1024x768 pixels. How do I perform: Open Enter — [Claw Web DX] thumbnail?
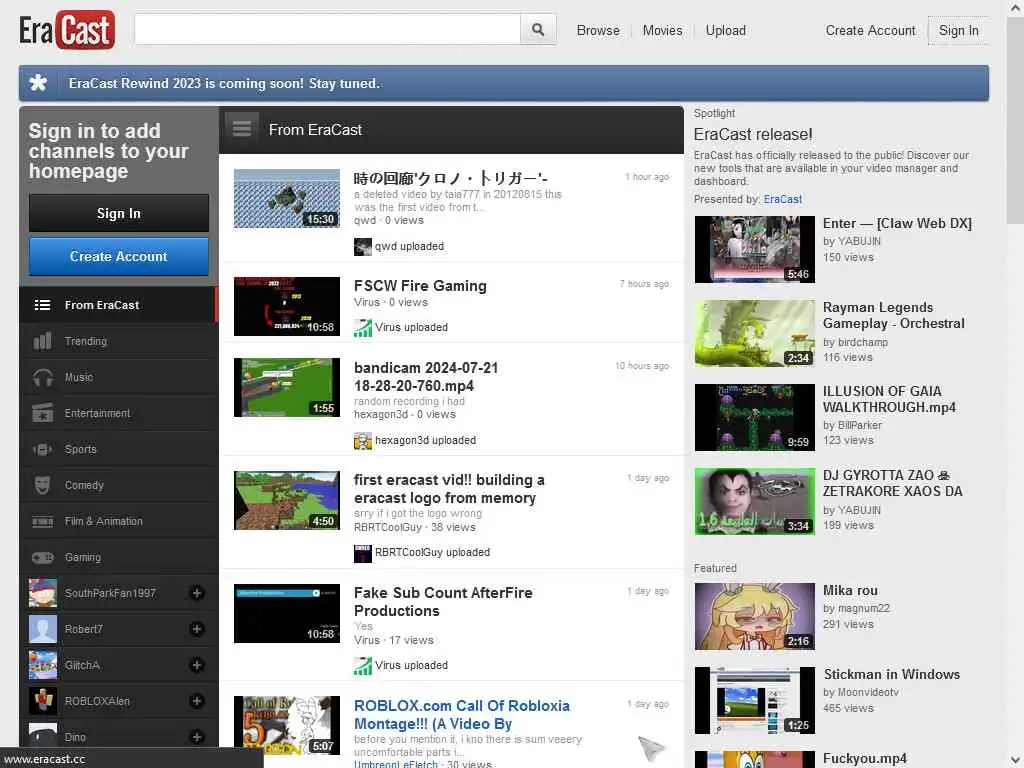(754, 249)
